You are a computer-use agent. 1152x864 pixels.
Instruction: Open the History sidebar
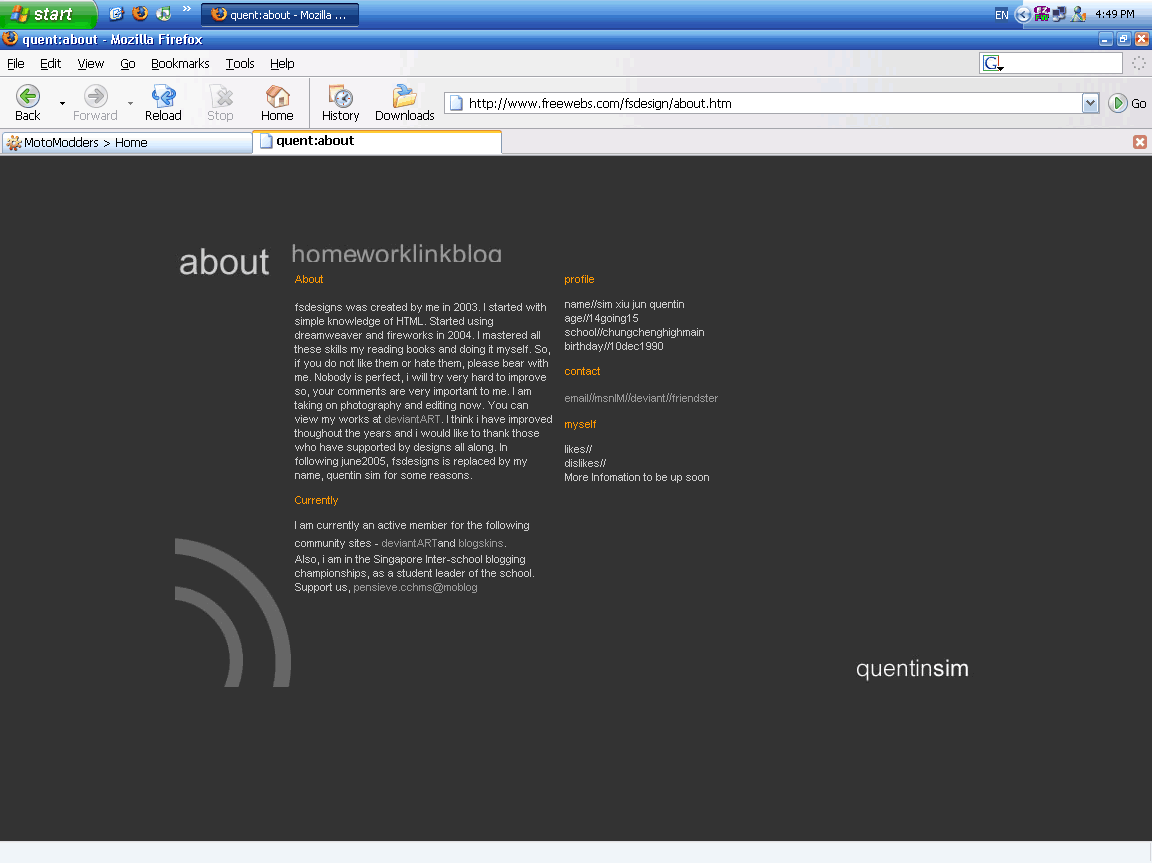coord(340,103)
